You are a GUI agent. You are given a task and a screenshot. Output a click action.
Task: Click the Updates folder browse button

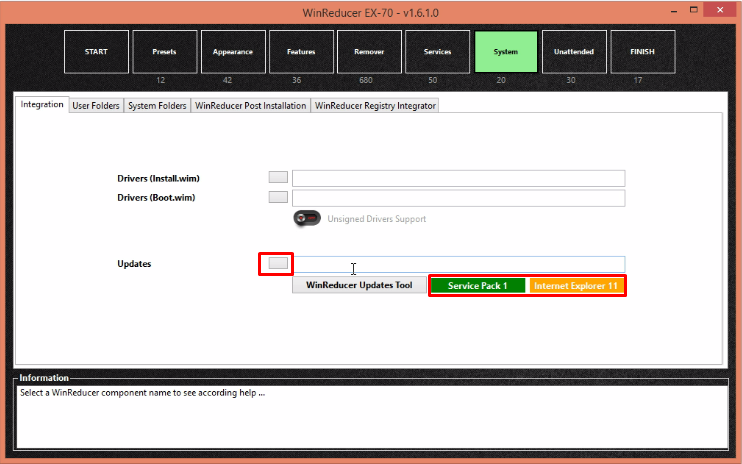(278, 263)
